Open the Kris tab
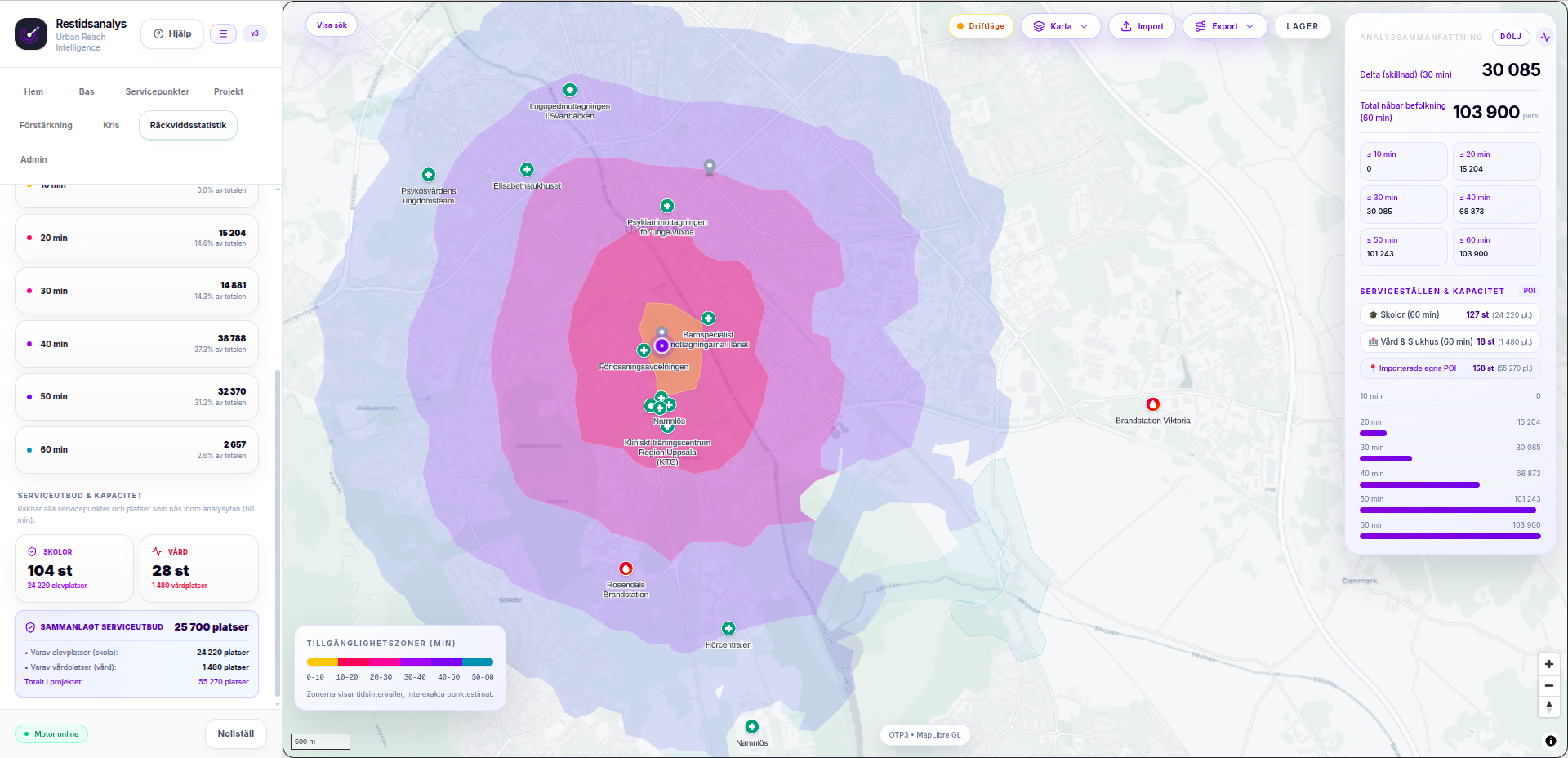 [x=111, y=125]
